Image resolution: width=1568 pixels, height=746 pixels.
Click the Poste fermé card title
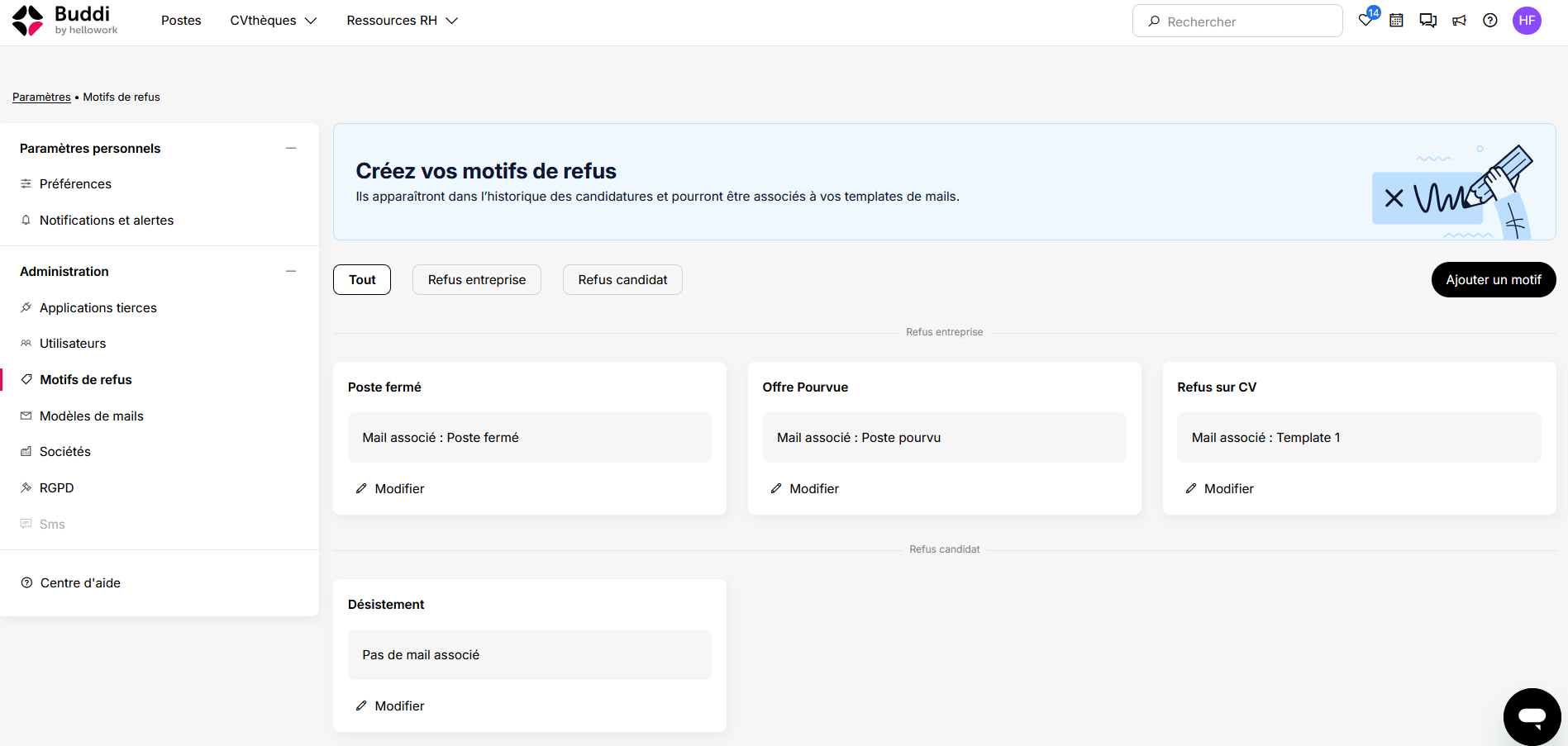(384, 387)
